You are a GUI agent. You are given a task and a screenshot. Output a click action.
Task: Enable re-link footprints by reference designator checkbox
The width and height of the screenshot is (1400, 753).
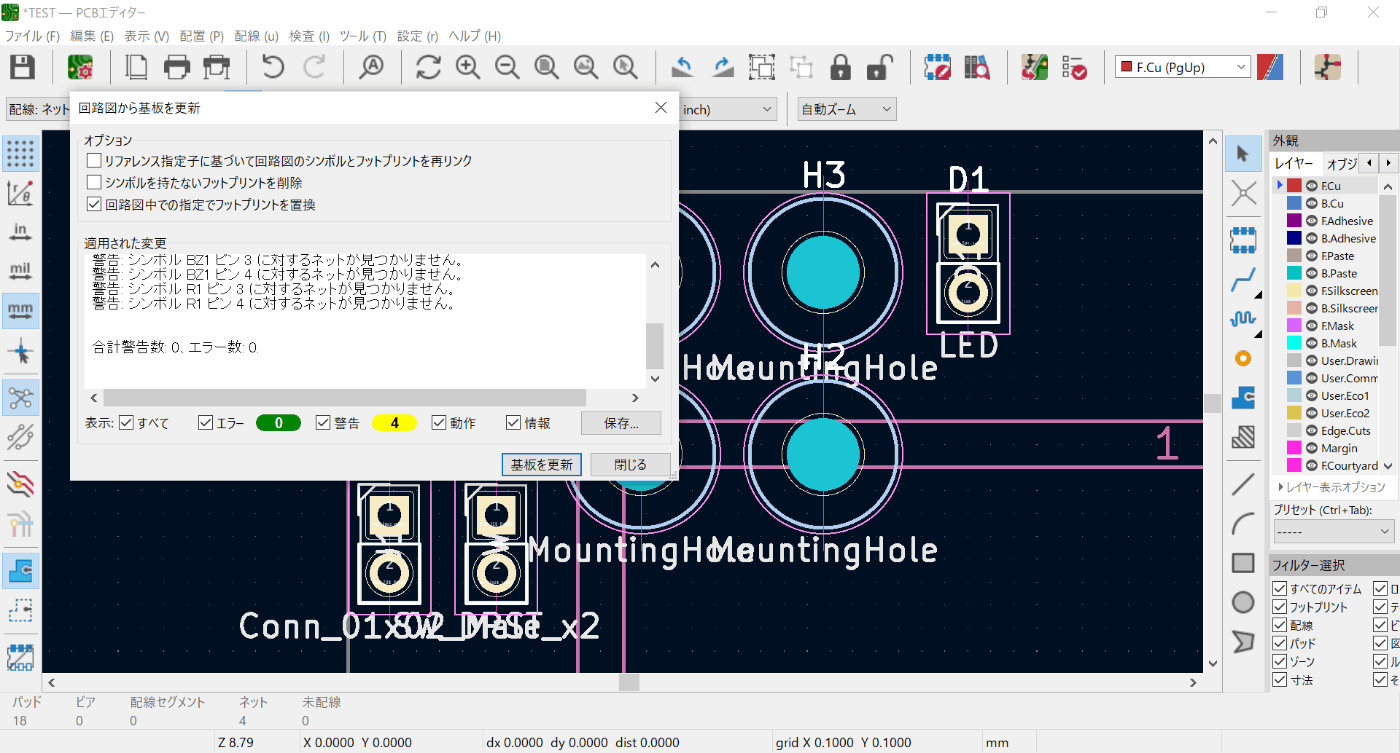pyautogui.click(x=94, y=160)
